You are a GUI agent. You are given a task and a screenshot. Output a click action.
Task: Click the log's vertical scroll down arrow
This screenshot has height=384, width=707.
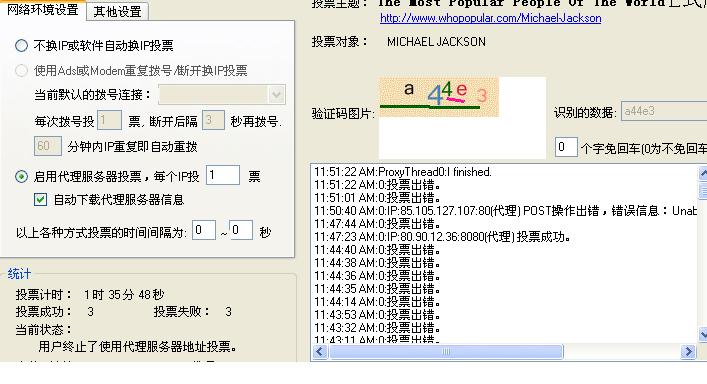[703, 334]
